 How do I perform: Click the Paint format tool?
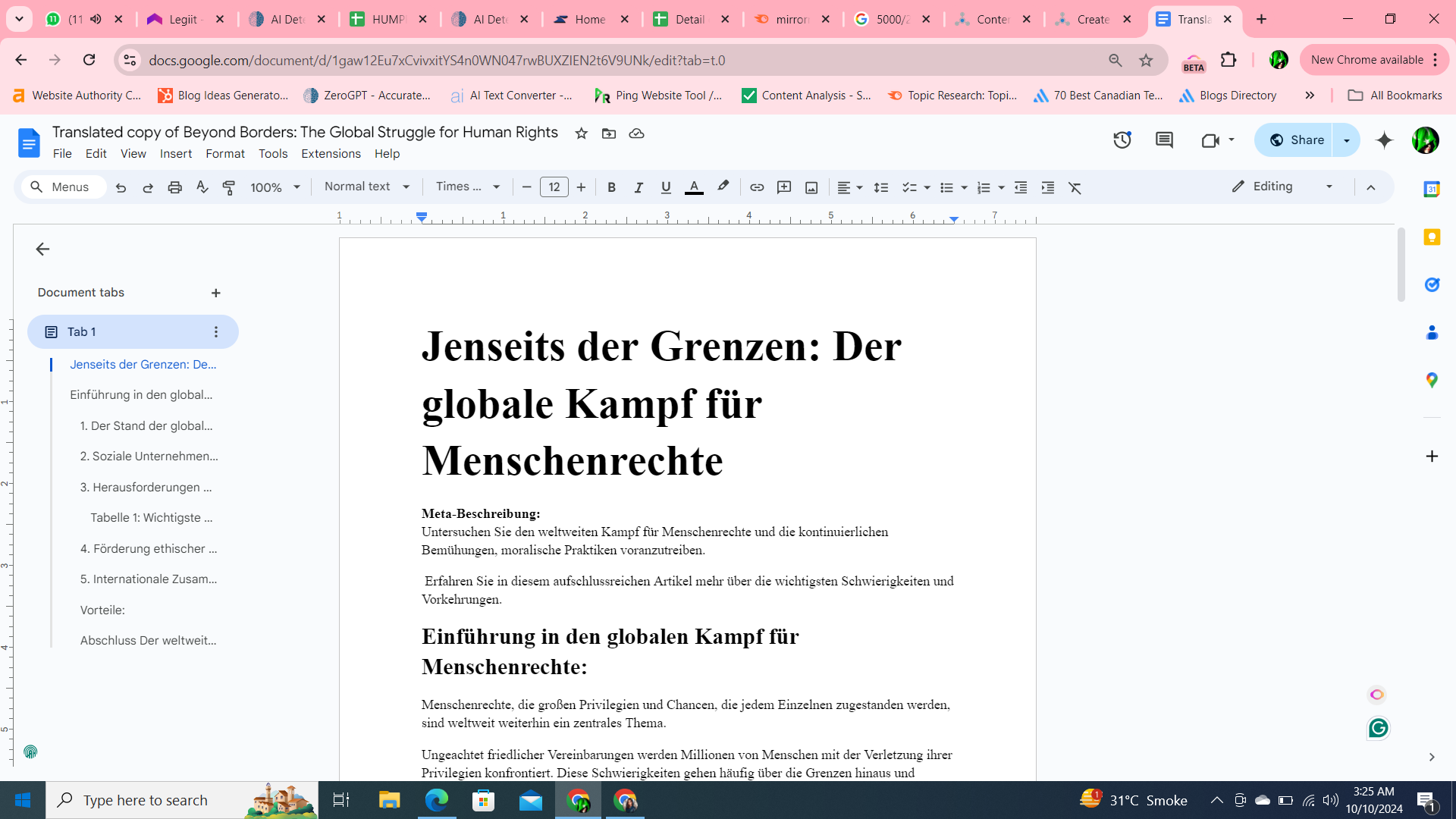[228, 187]
